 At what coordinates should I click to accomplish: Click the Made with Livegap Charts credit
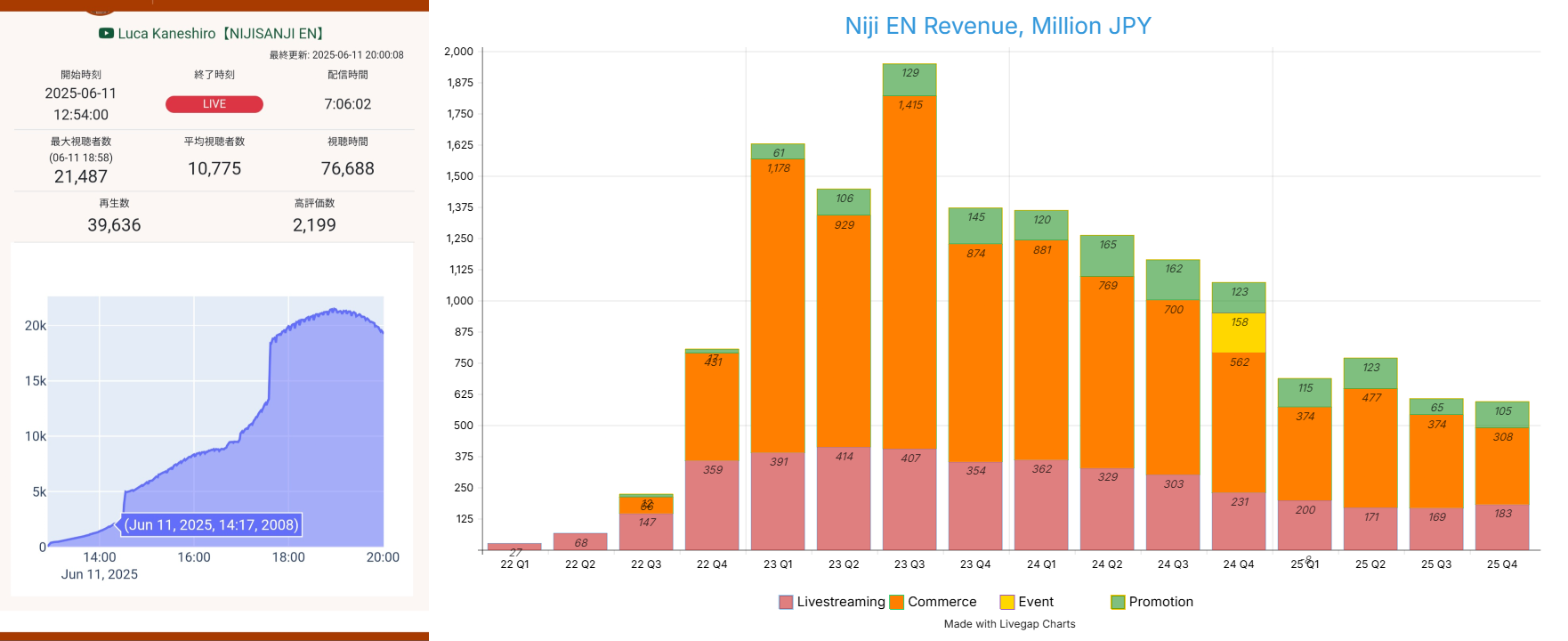(1009, 624)
